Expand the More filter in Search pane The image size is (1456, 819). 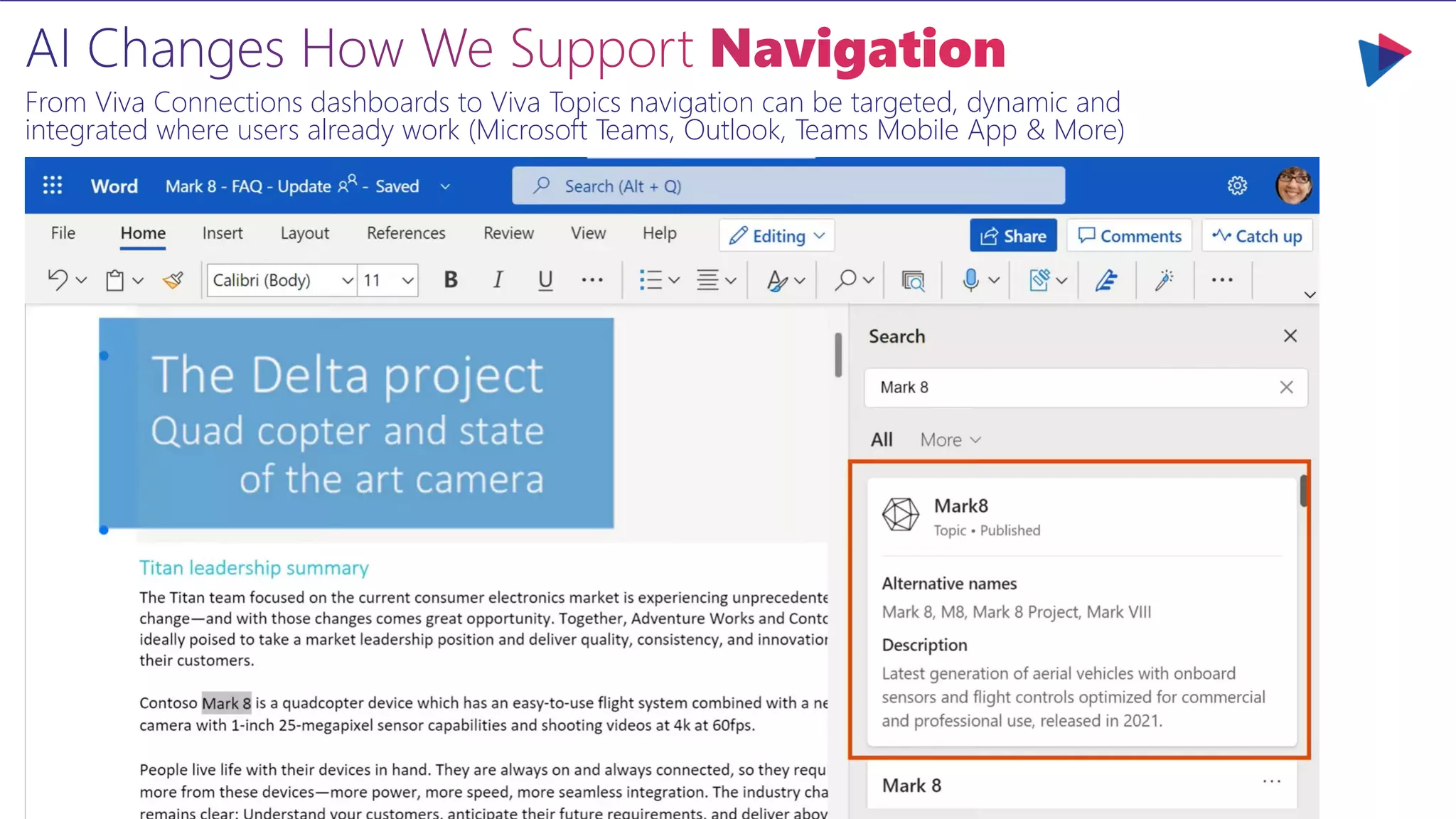pos(951,440)
